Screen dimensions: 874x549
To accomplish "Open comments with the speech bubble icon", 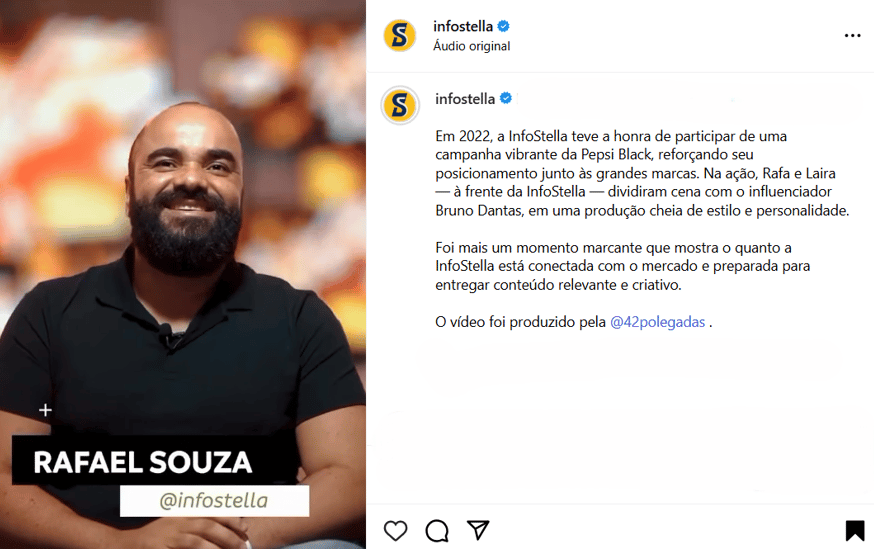I will click(x=437, y=530).
